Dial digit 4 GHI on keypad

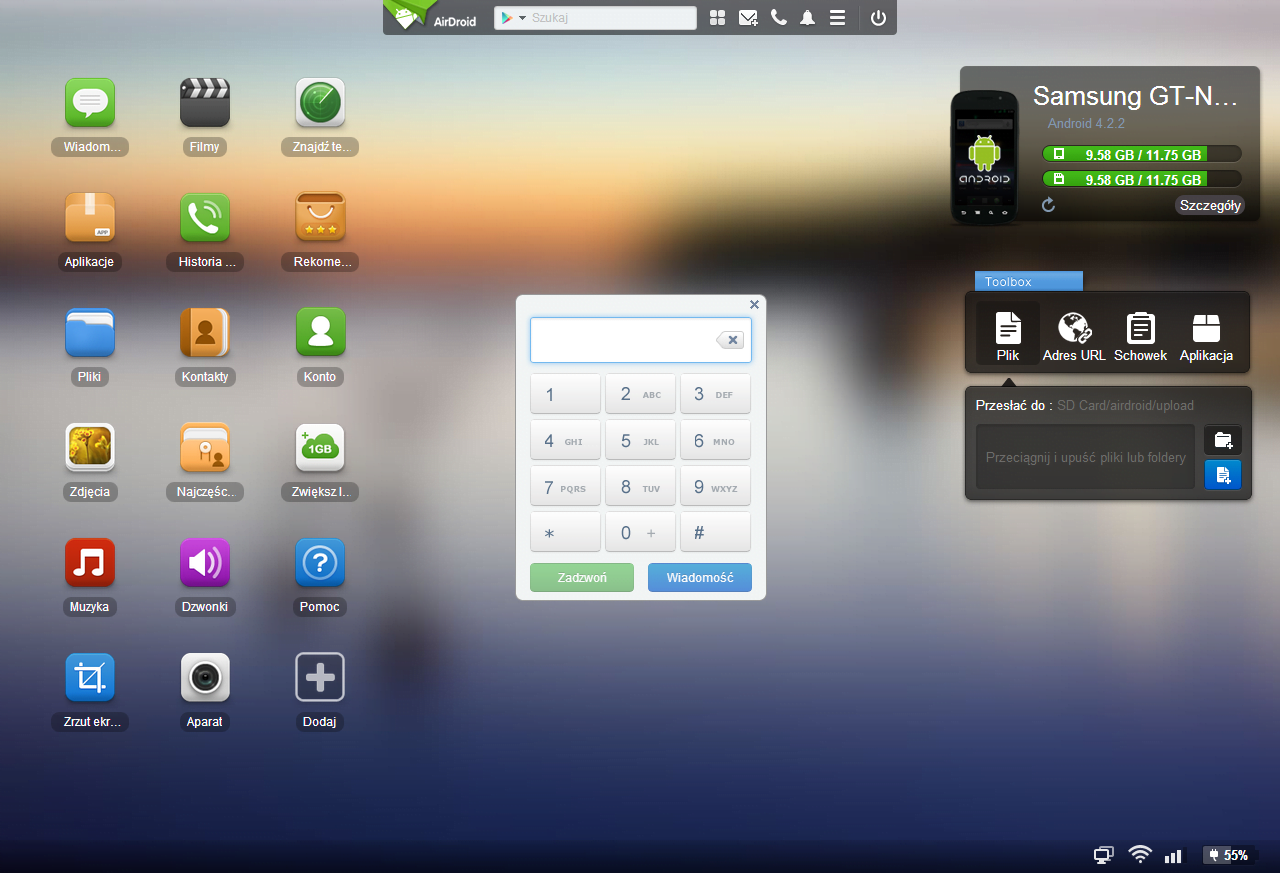tap(565, 440)
